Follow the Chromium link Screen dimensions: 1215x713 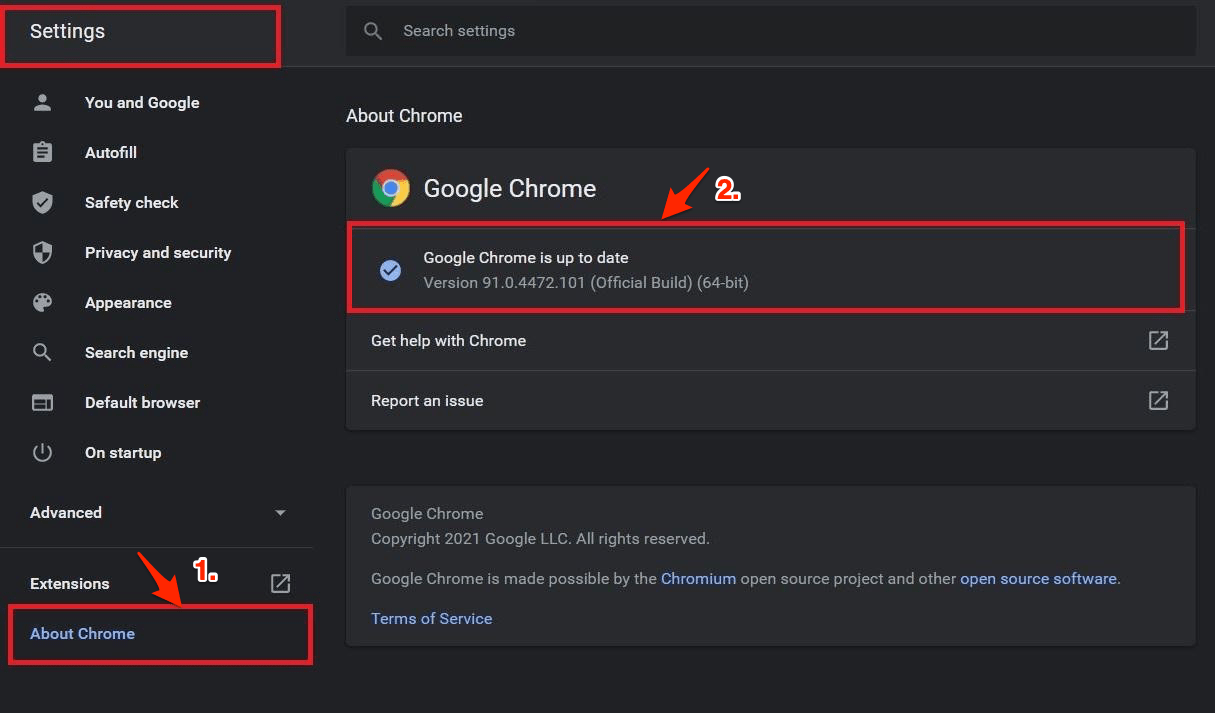tap(698, 578)
